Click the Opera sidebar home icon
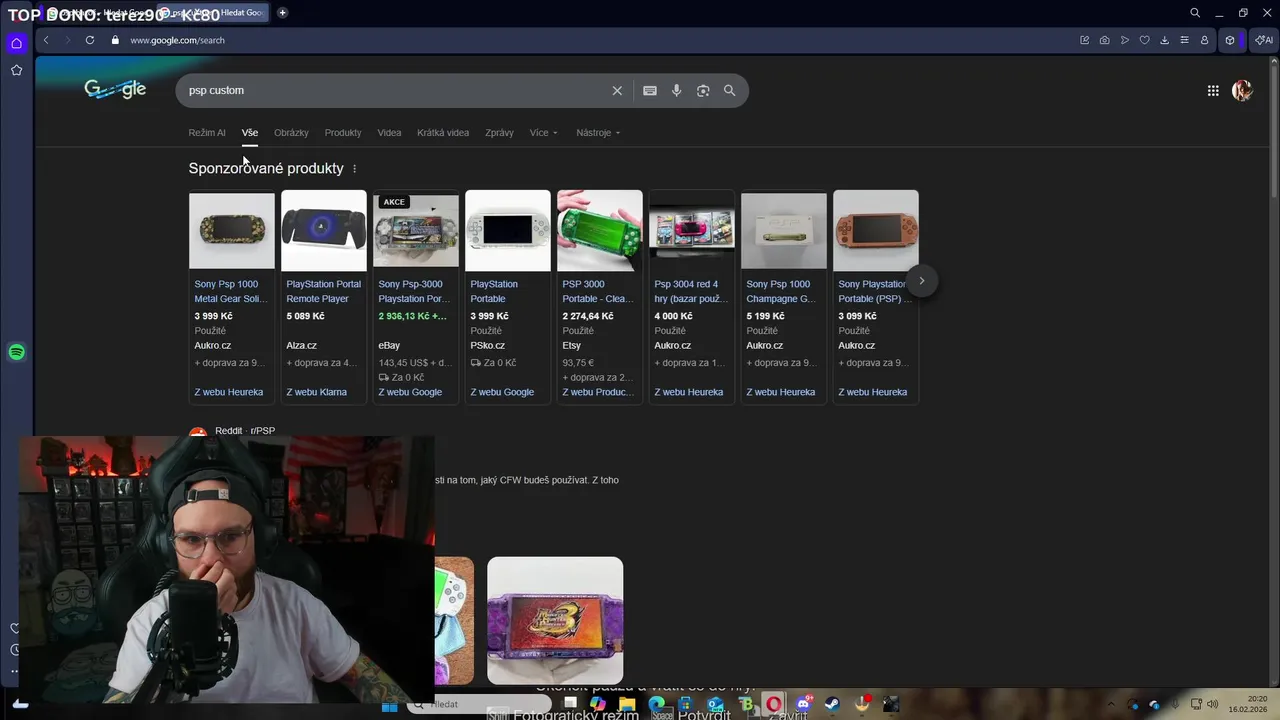The height and width of the screenshot is (720, 1280). [16, 43]
